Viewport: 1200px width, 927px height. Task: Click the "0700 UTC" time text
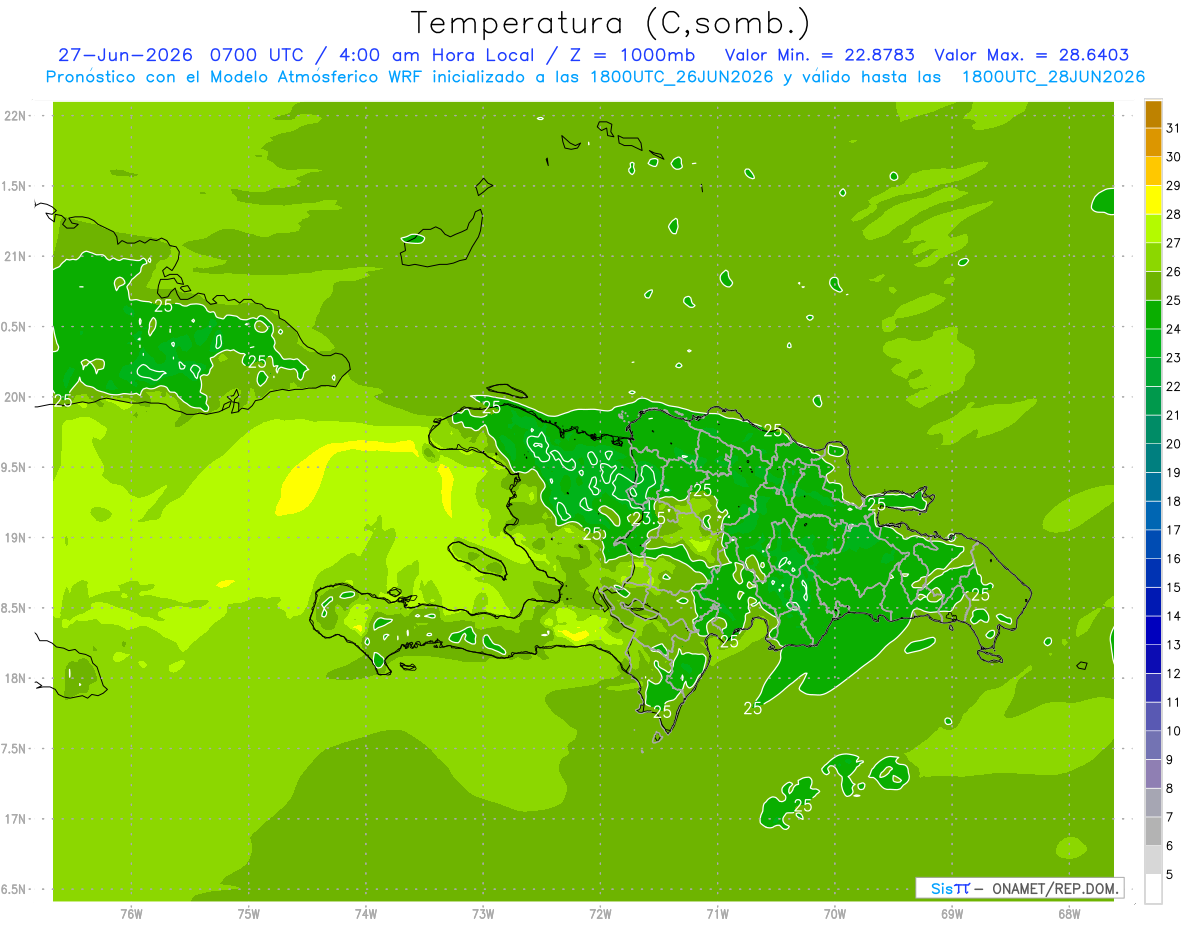coord(259,55)
